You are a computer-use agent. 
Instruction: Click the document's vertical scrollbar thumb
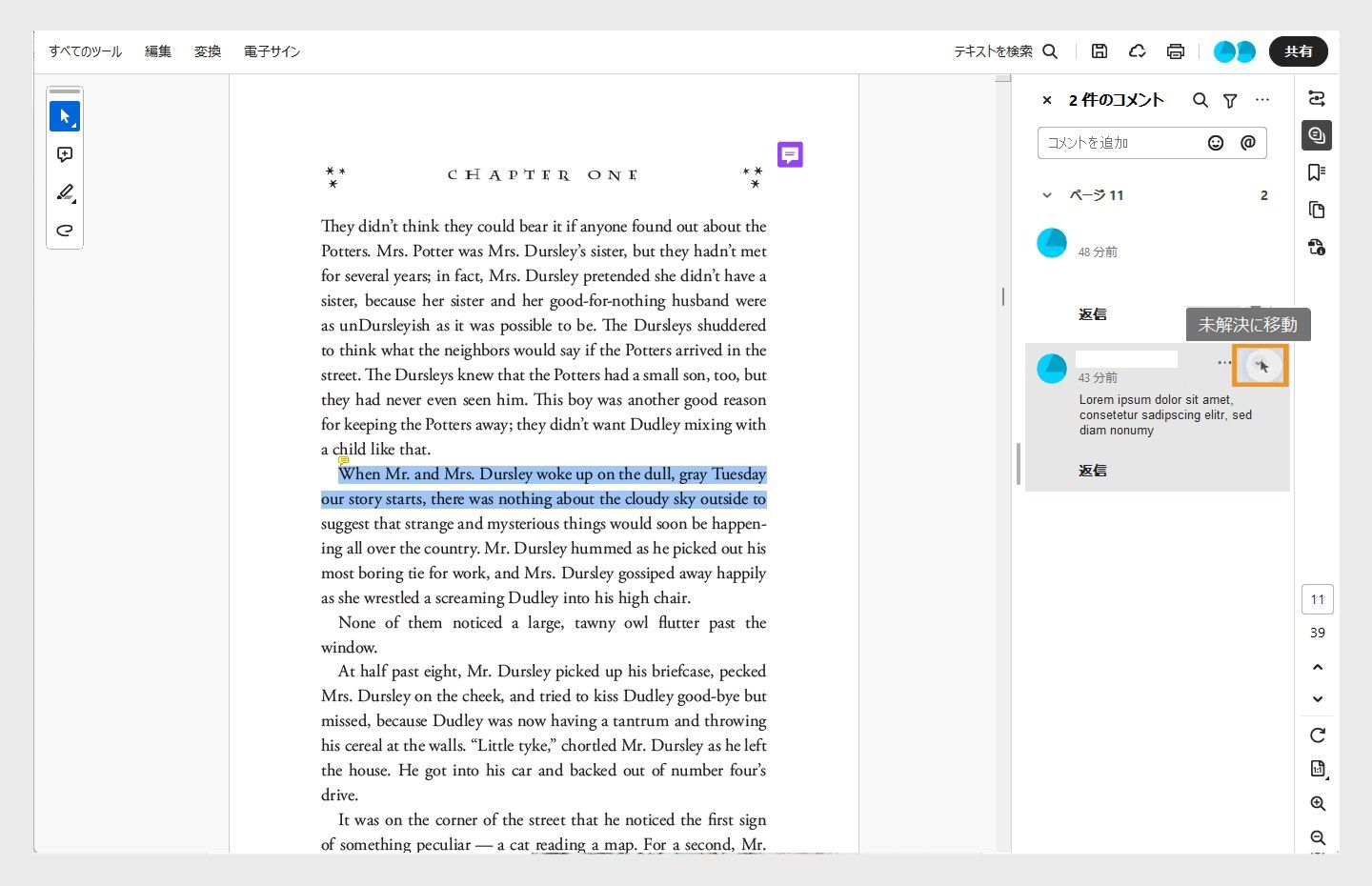pyautogui.click(x=1003, y=296)
